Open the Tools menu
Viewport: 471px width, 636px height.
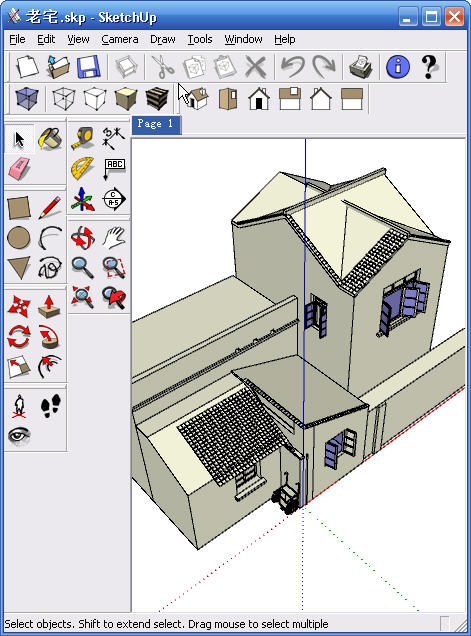tap(200, 39)
